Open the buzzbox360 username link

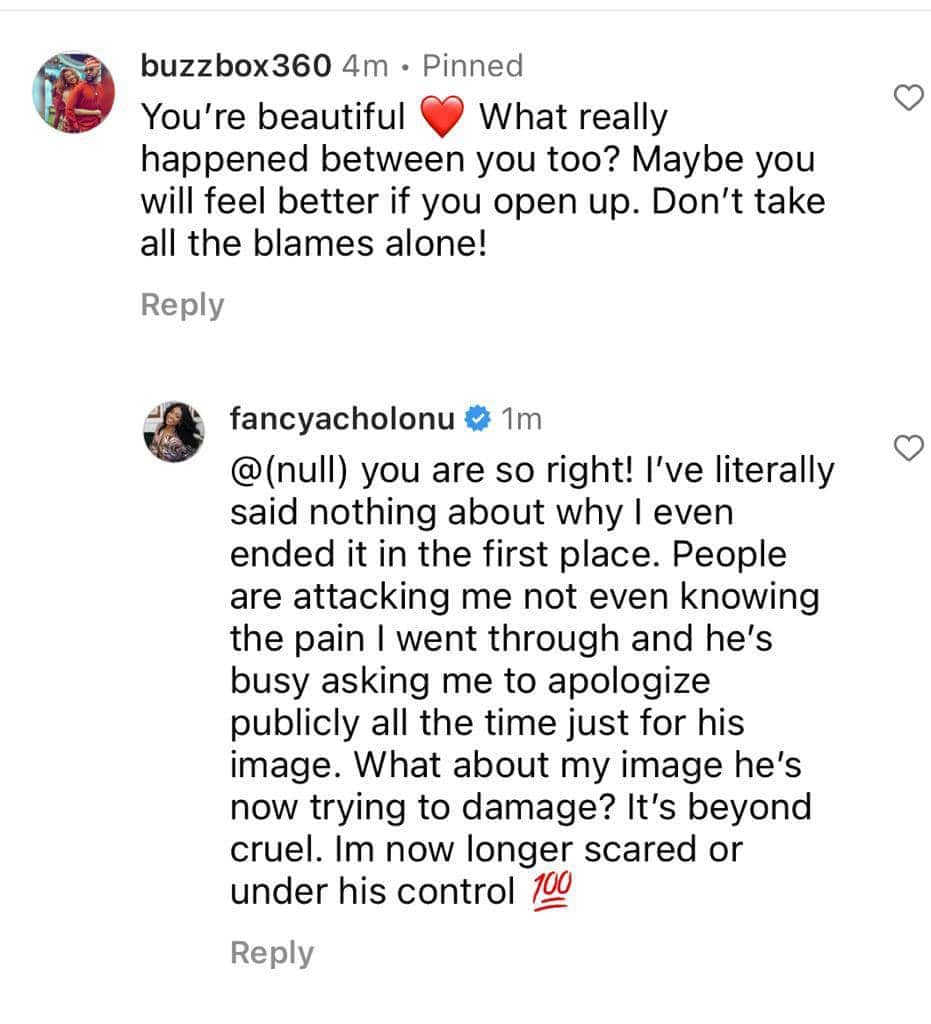[x=235, y=66]
